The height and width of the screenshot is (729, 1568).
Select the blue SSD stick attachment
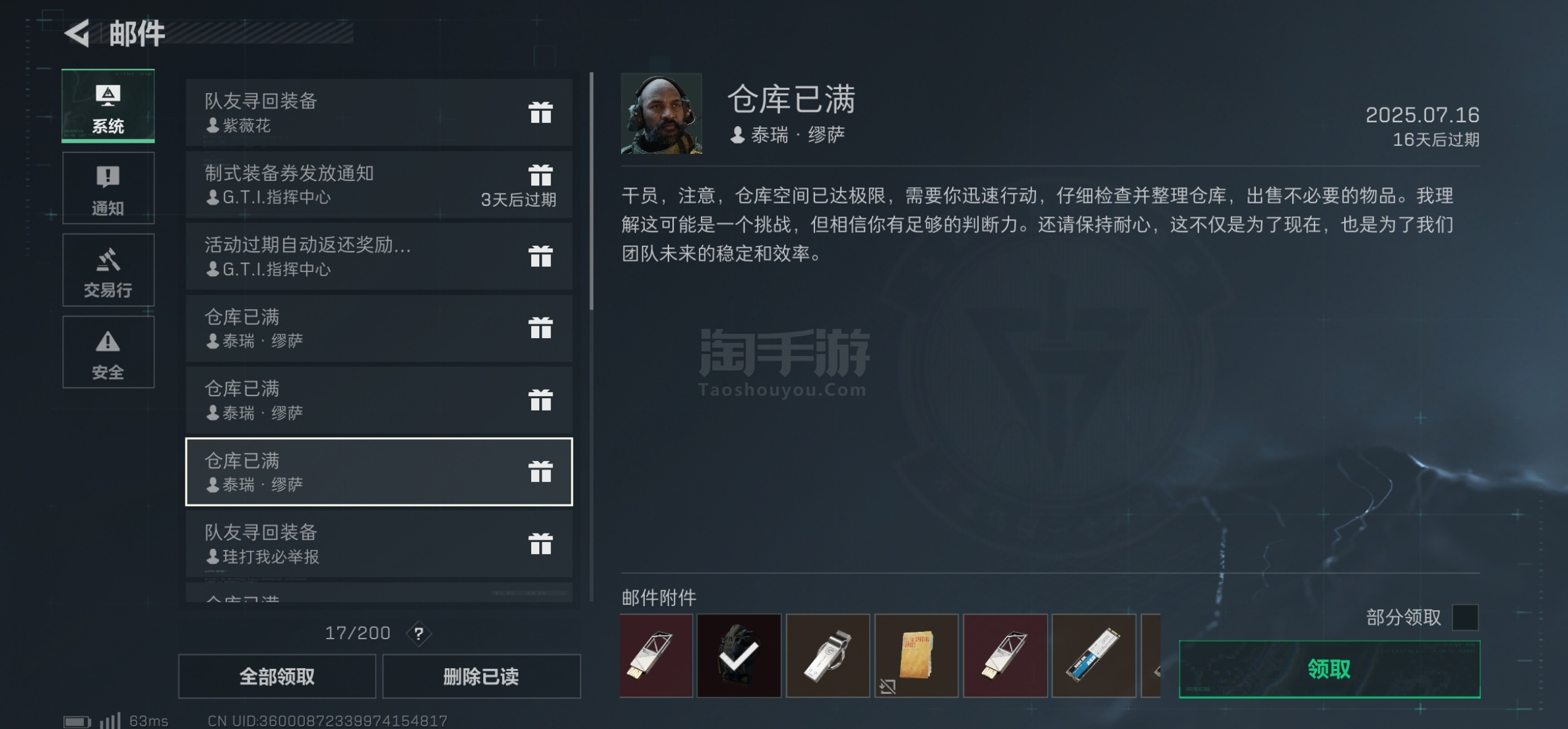click(1094, 656)
